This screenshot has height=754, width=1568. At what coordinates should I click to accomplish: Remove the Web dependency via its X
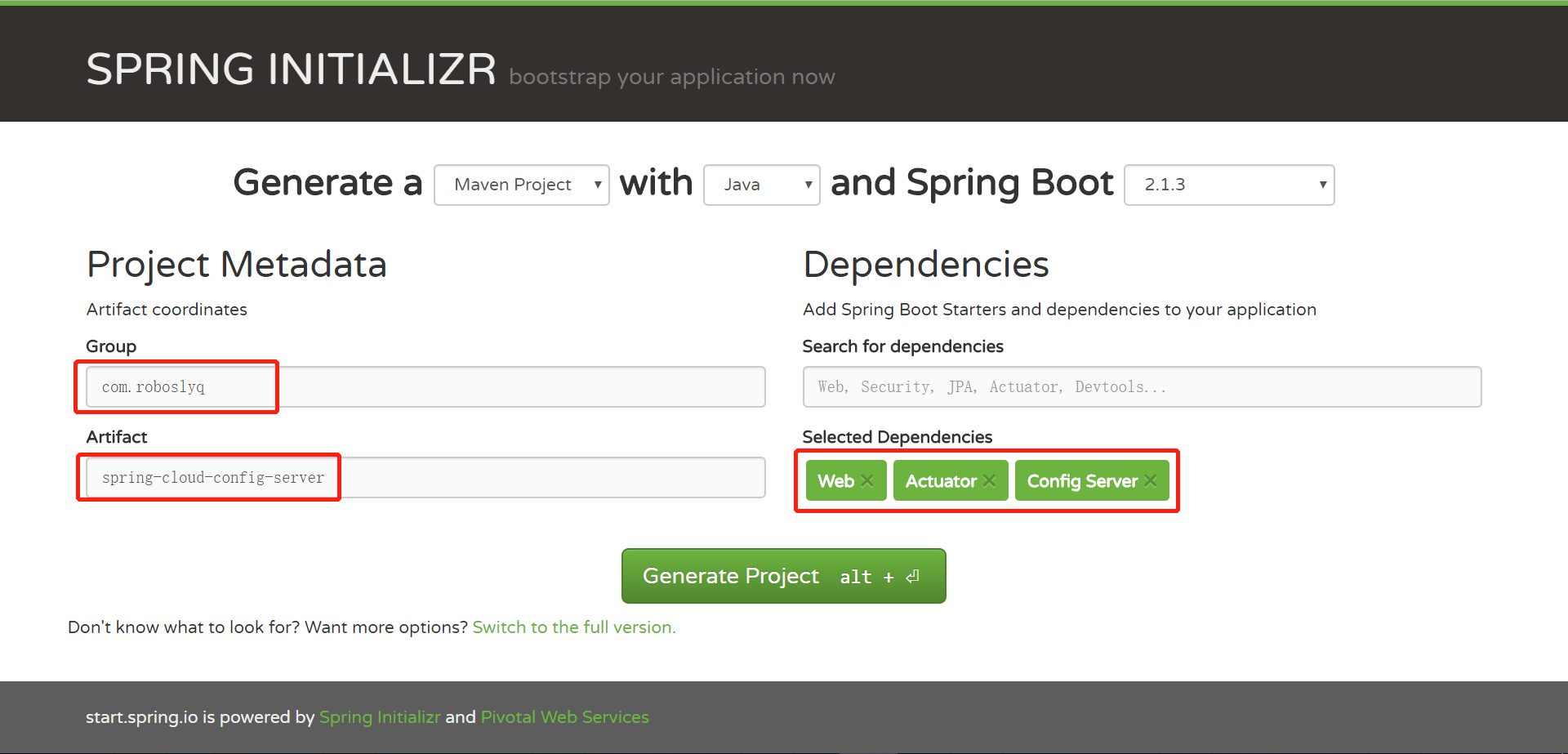867,480
